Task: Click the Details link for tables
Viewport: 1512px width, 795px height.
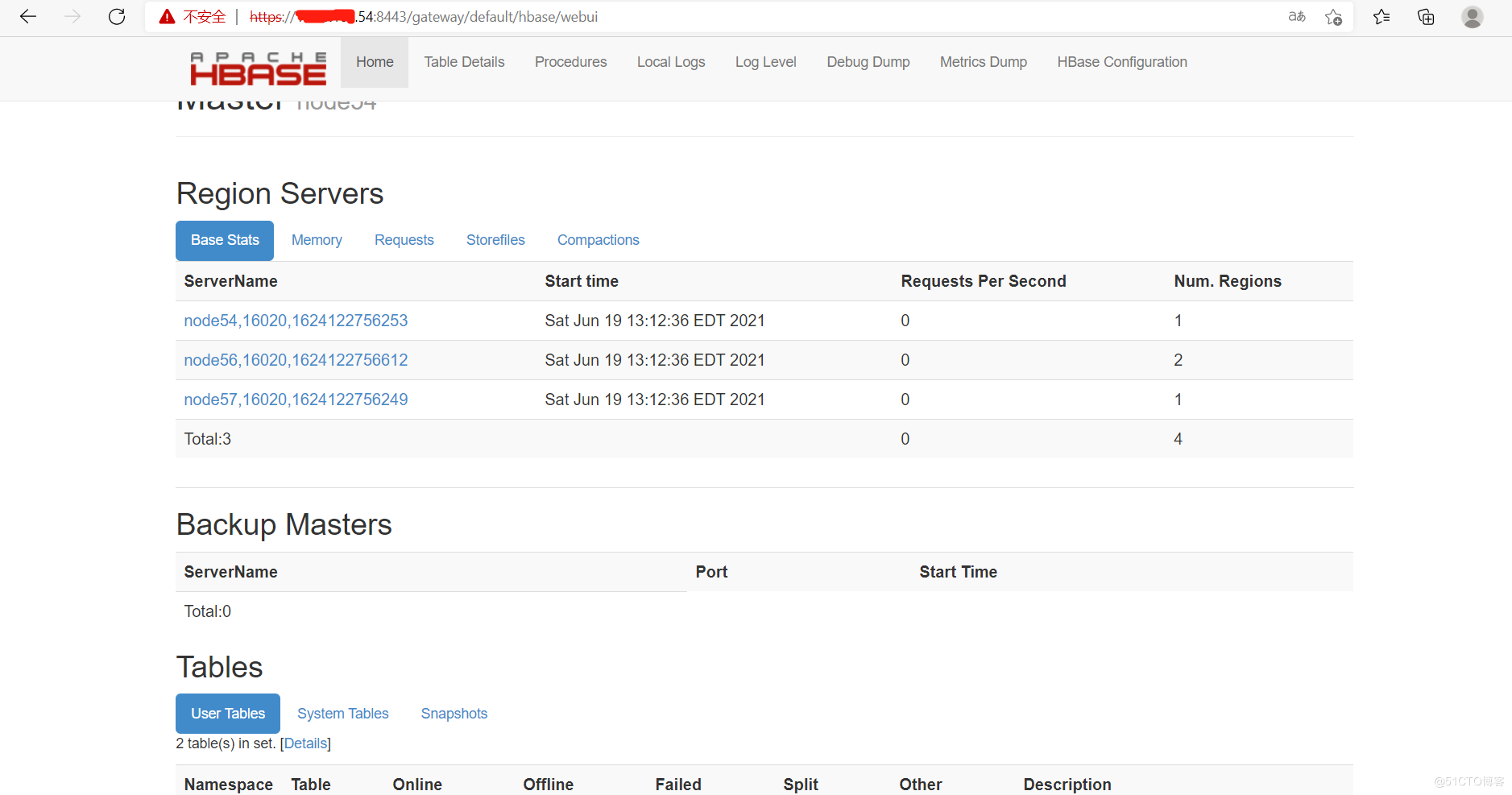Action: tap(305, 743)
